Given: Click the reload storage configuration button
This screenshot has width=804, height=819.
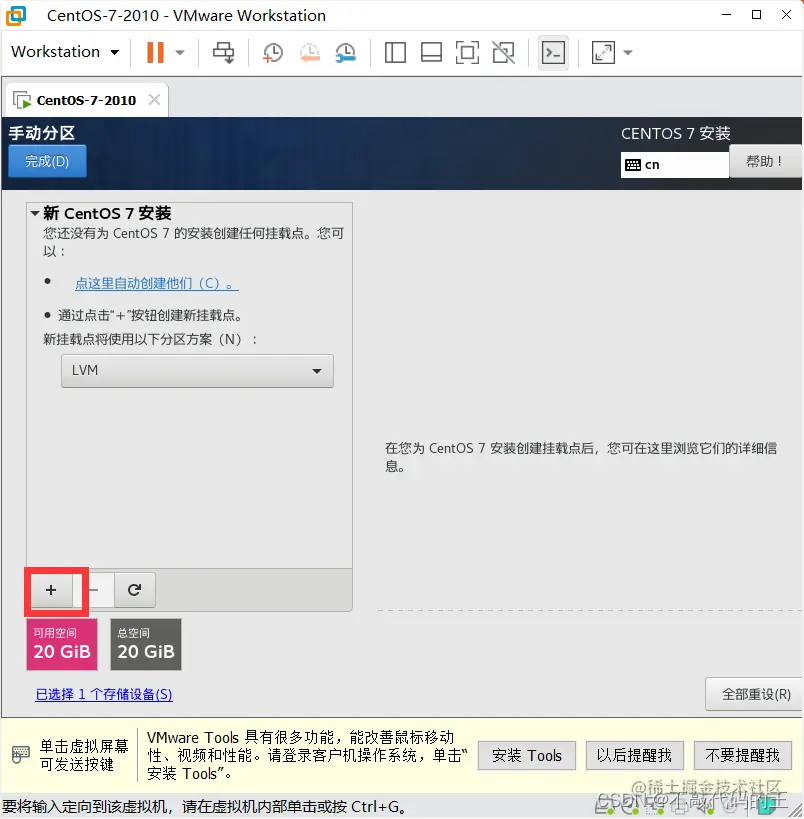Looking at the screenshot, I should [x=135, y=590].
